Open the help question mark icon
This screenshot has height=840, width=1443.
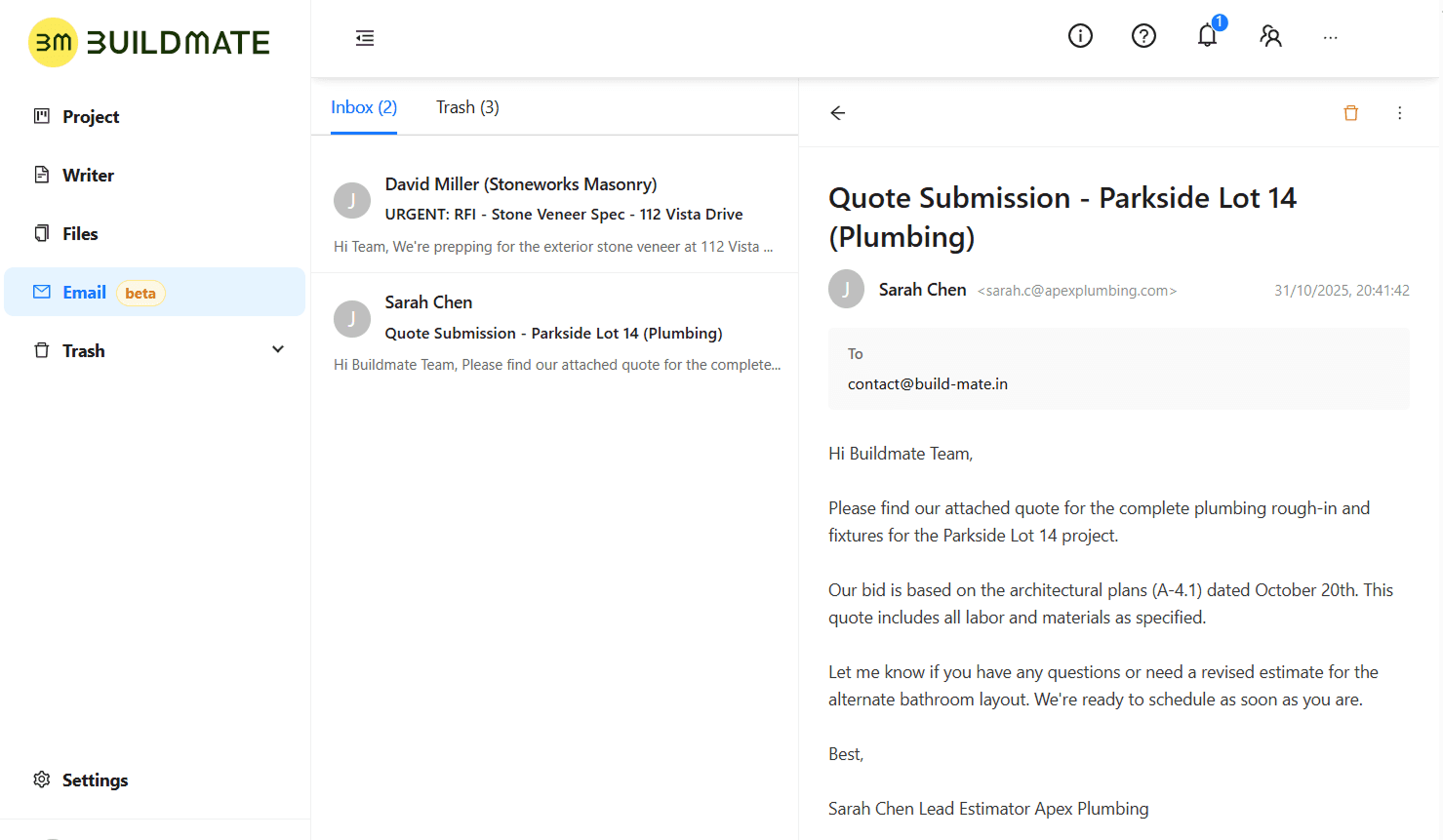coord(1143,36)
